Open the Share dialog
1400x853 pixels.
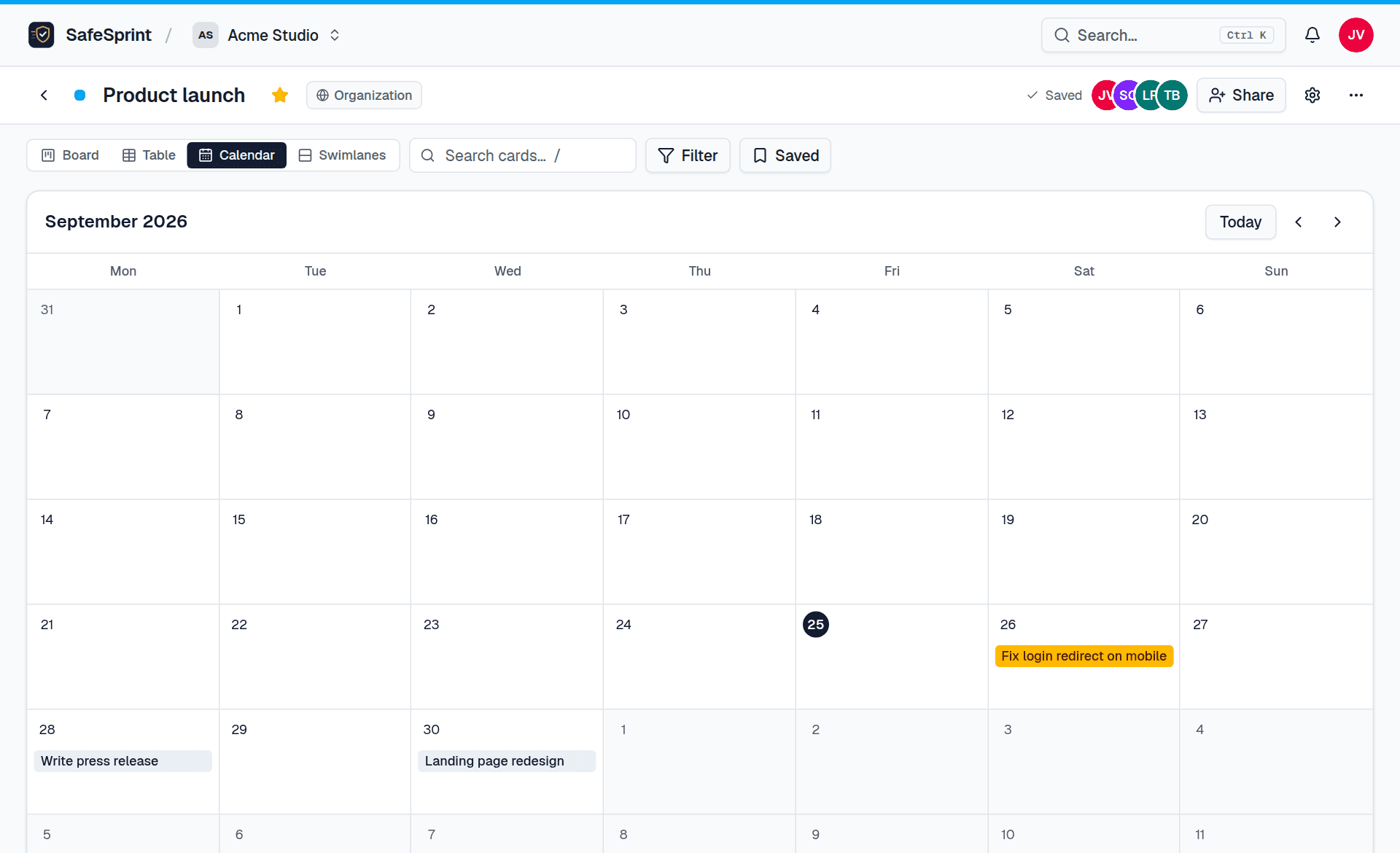click(x=1241, y=96)
